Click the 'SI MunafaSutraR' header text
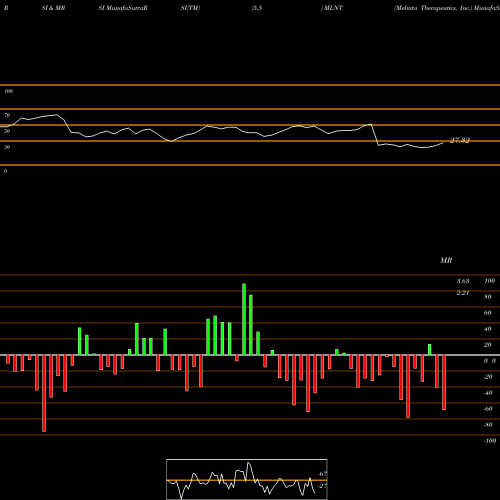The image size is (500, 500). tap(123, 8)
